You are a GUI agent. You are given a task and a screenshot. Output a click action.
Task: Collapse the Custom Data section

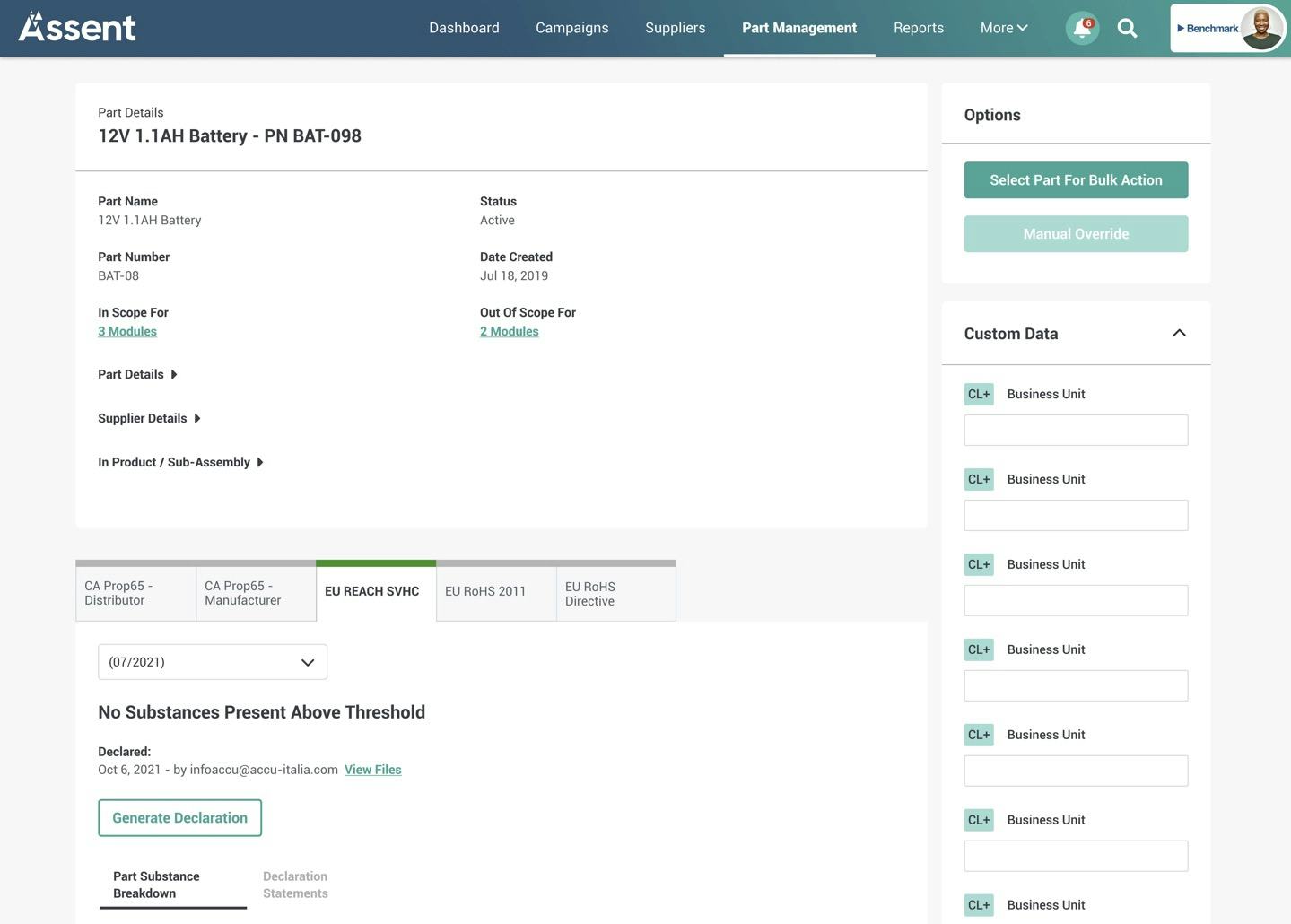[x=1179, y=332]
